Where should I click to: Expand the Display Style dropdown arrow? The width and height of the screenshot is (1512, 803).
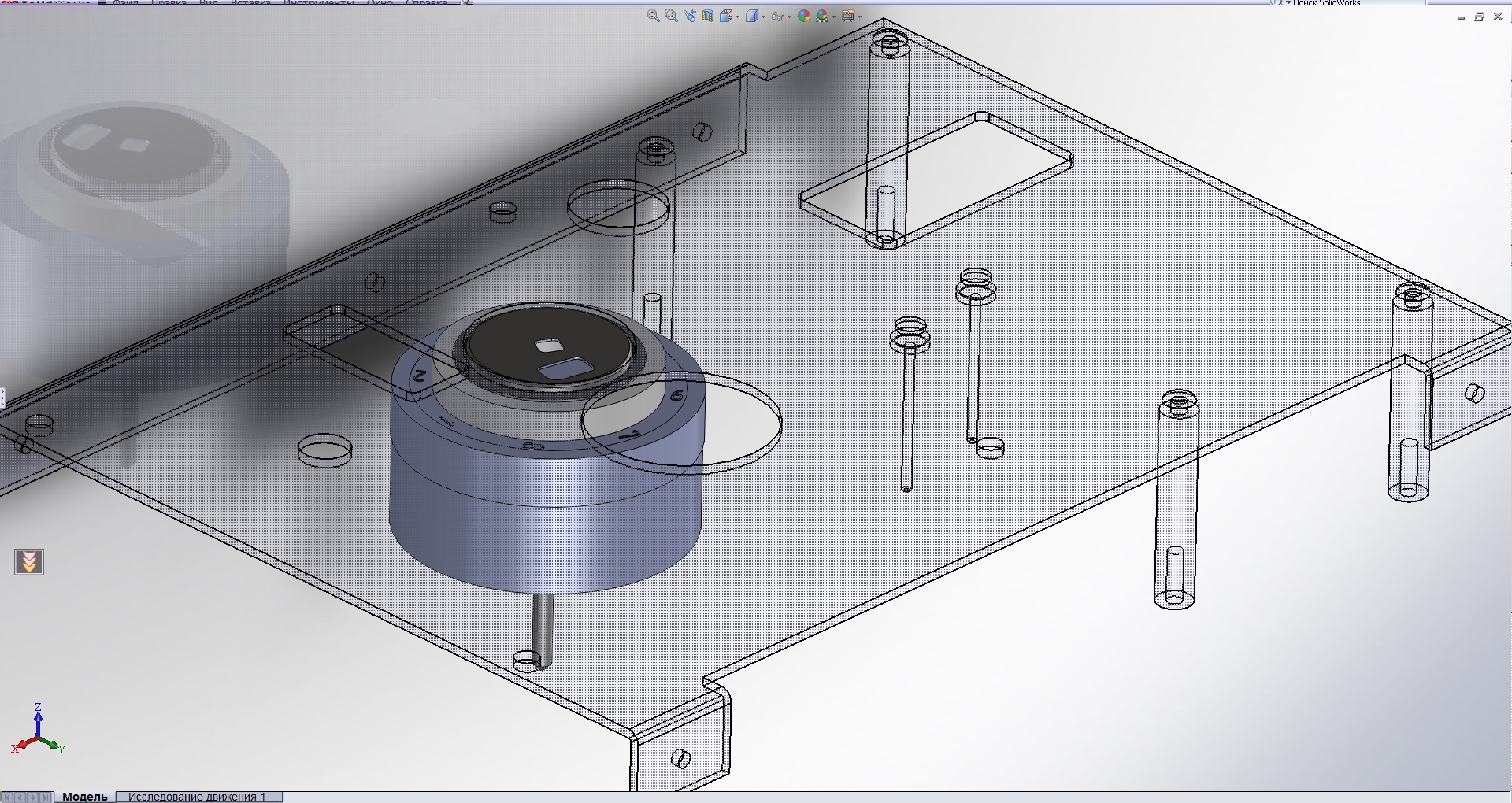coord(763,17)
